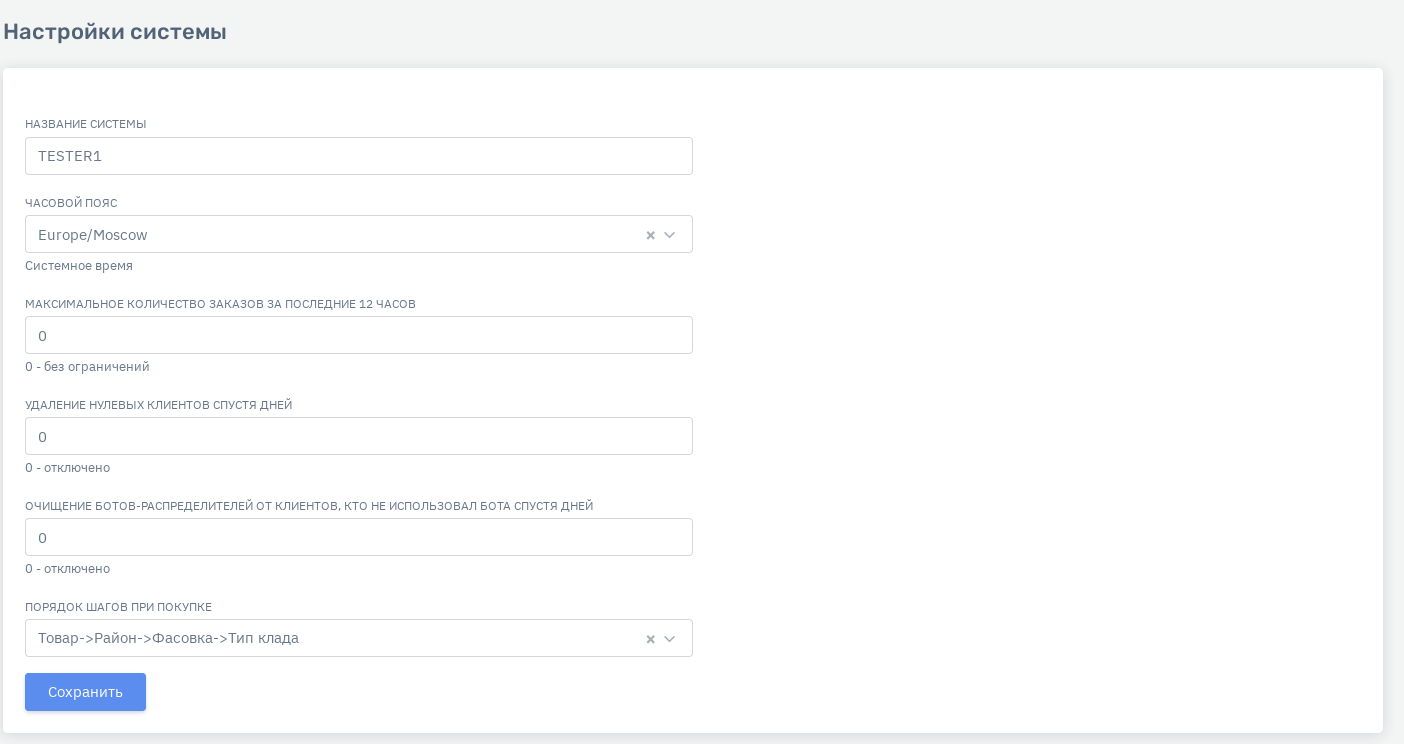1404x744 pixels.
Task: Click the Название системы label
Action: [86, 124]
